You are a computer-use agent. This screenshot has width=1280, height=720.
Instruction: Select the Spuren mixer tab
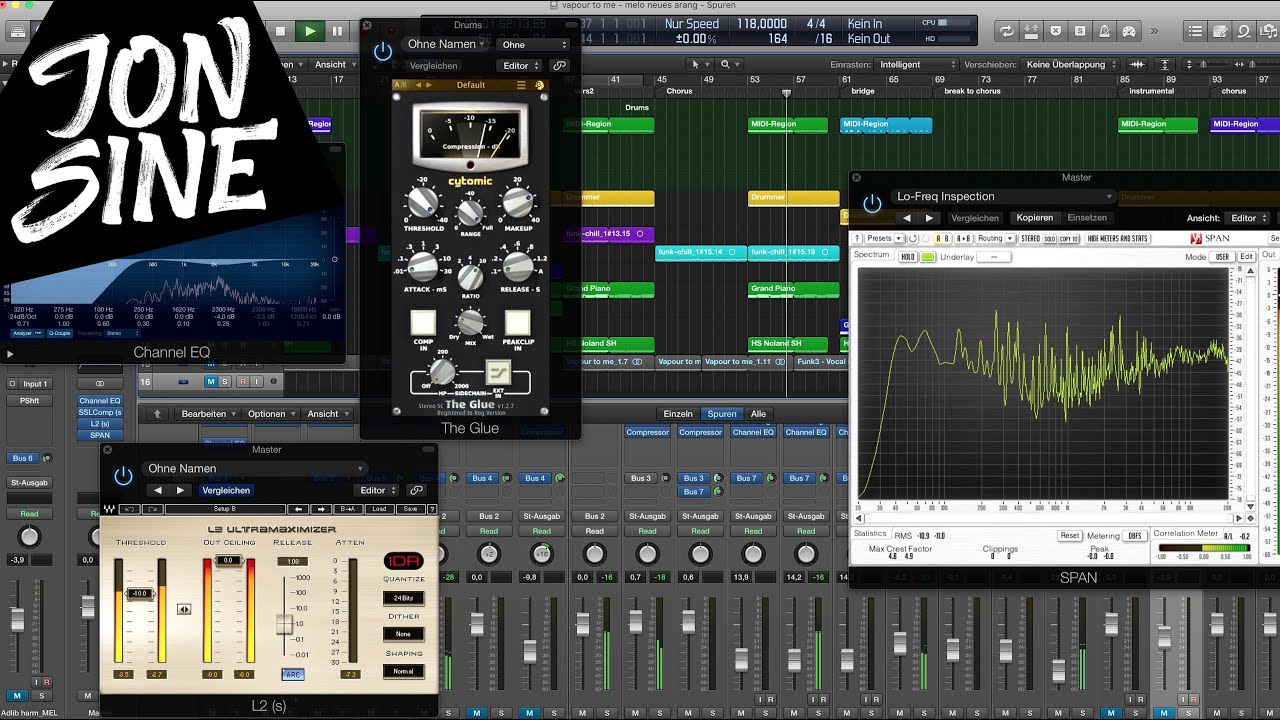722,414
